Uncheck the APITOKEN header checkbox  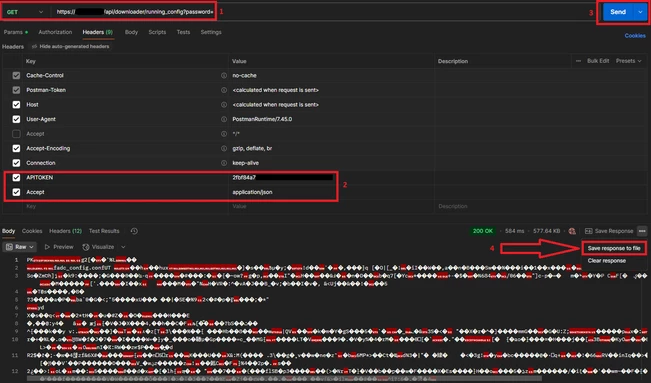16,177
